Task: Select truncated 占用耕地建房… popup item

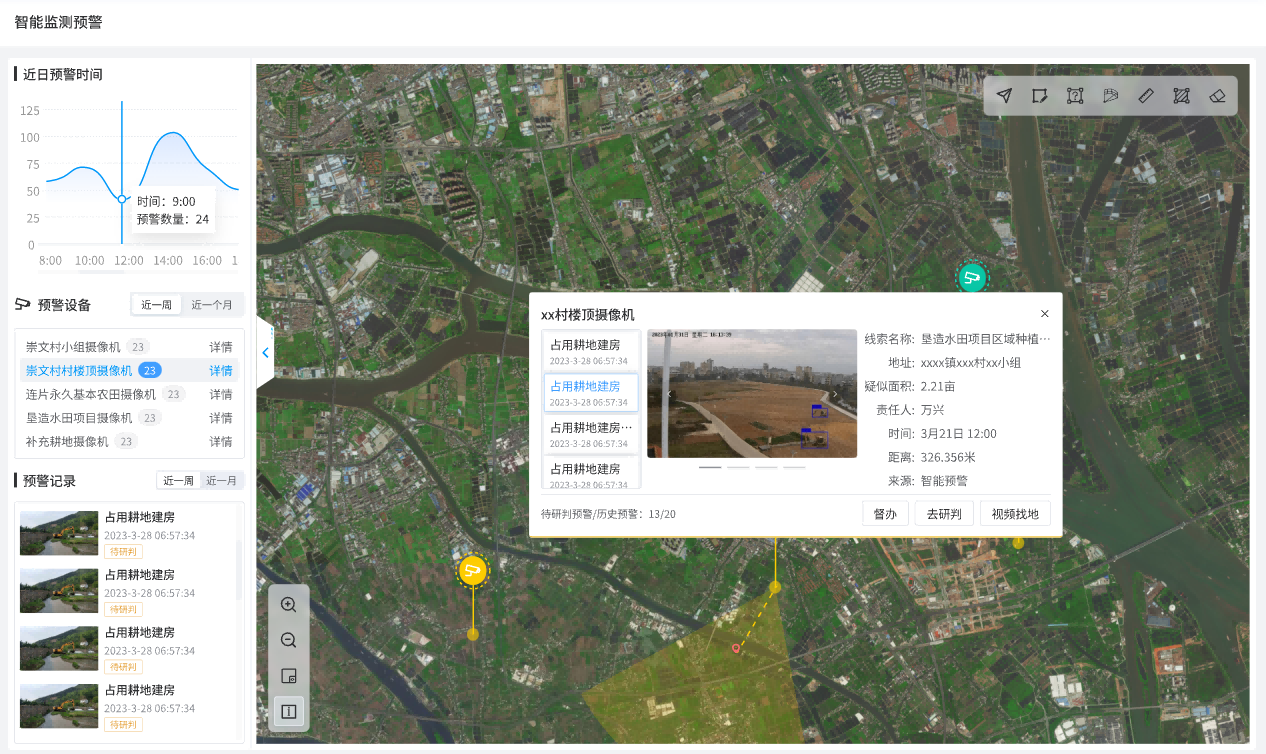Action: (591, 434)
